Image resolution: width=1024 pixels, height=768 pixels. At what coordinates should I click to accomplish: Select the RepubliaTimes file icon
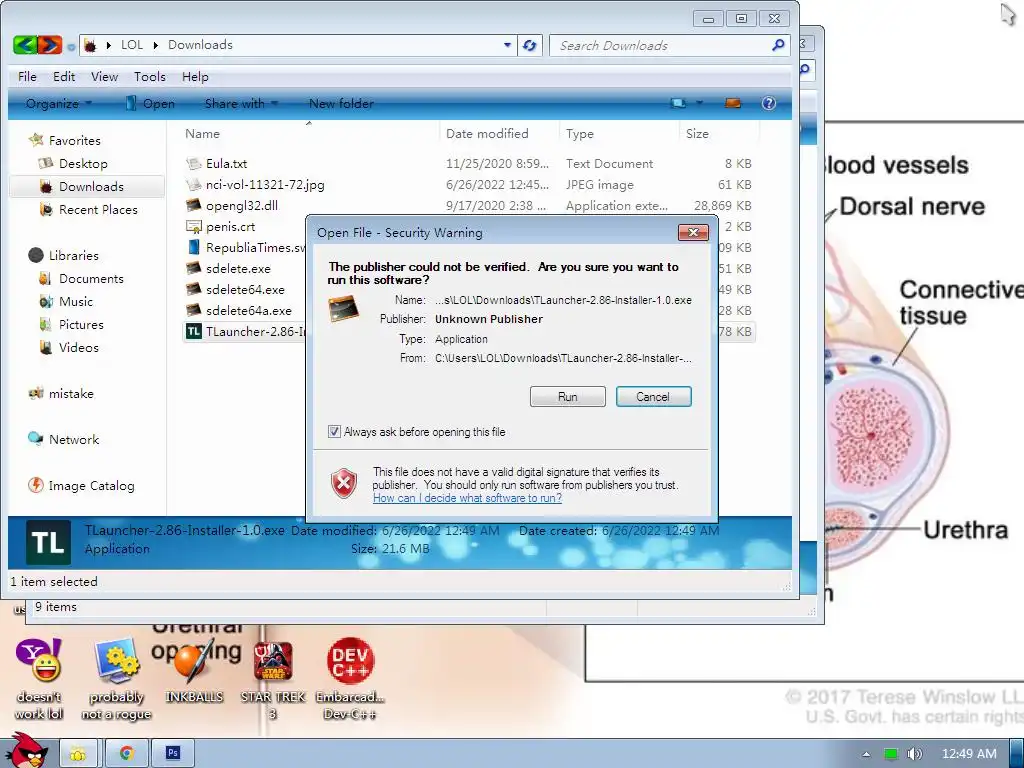pyautogui.click(x=193, y=247)
